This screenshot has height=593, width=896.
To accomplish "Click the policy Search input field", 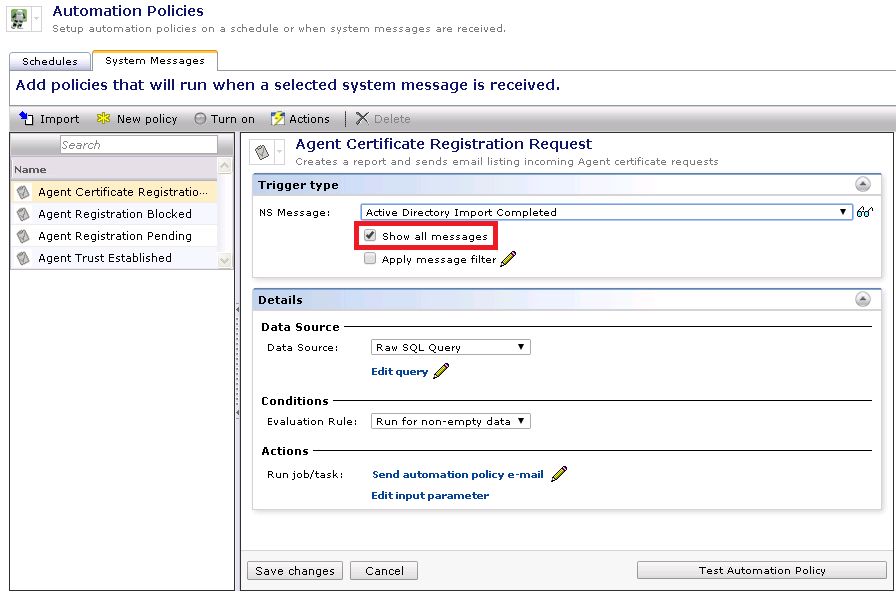I will pos(138,145).
